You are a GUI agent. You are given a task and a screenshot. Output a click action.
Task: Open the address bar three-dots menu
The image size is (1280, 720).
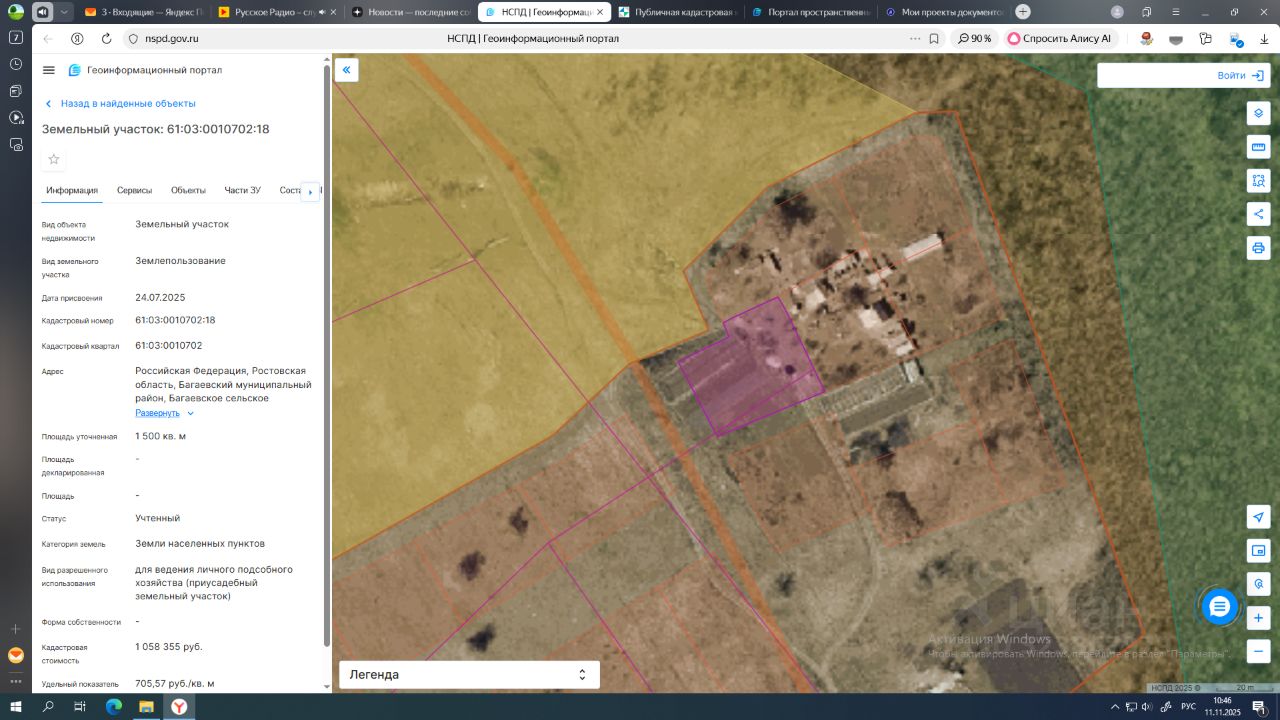(914, 38)
